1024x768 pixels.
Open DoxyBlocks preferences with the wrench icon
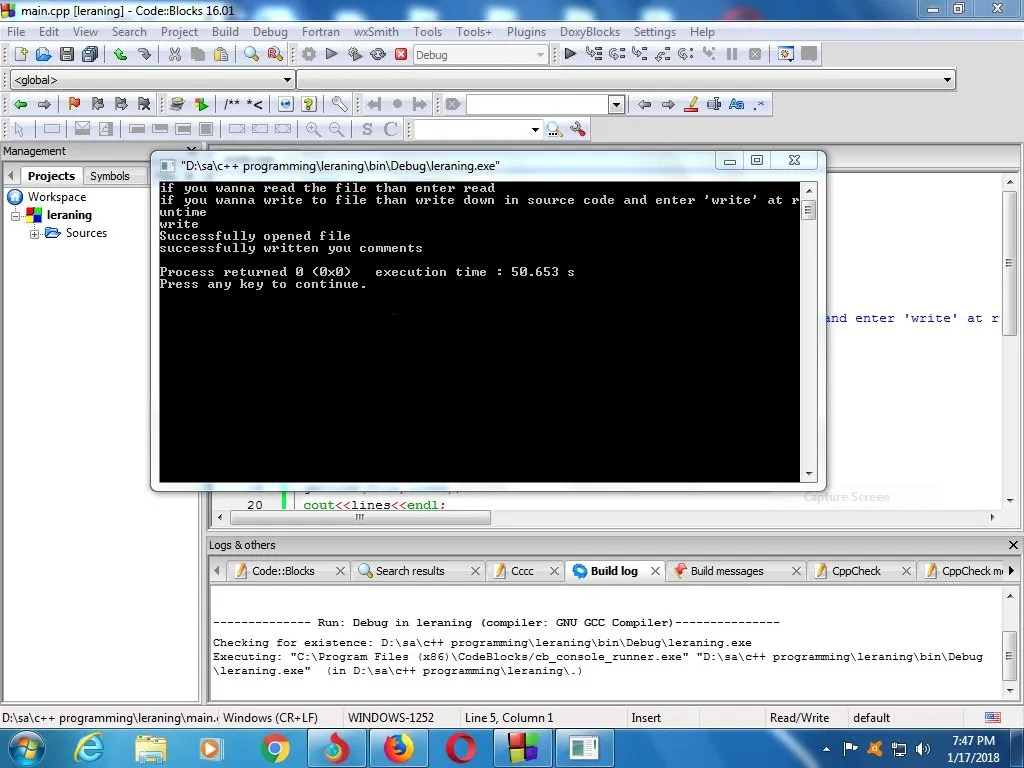point(339,104)
